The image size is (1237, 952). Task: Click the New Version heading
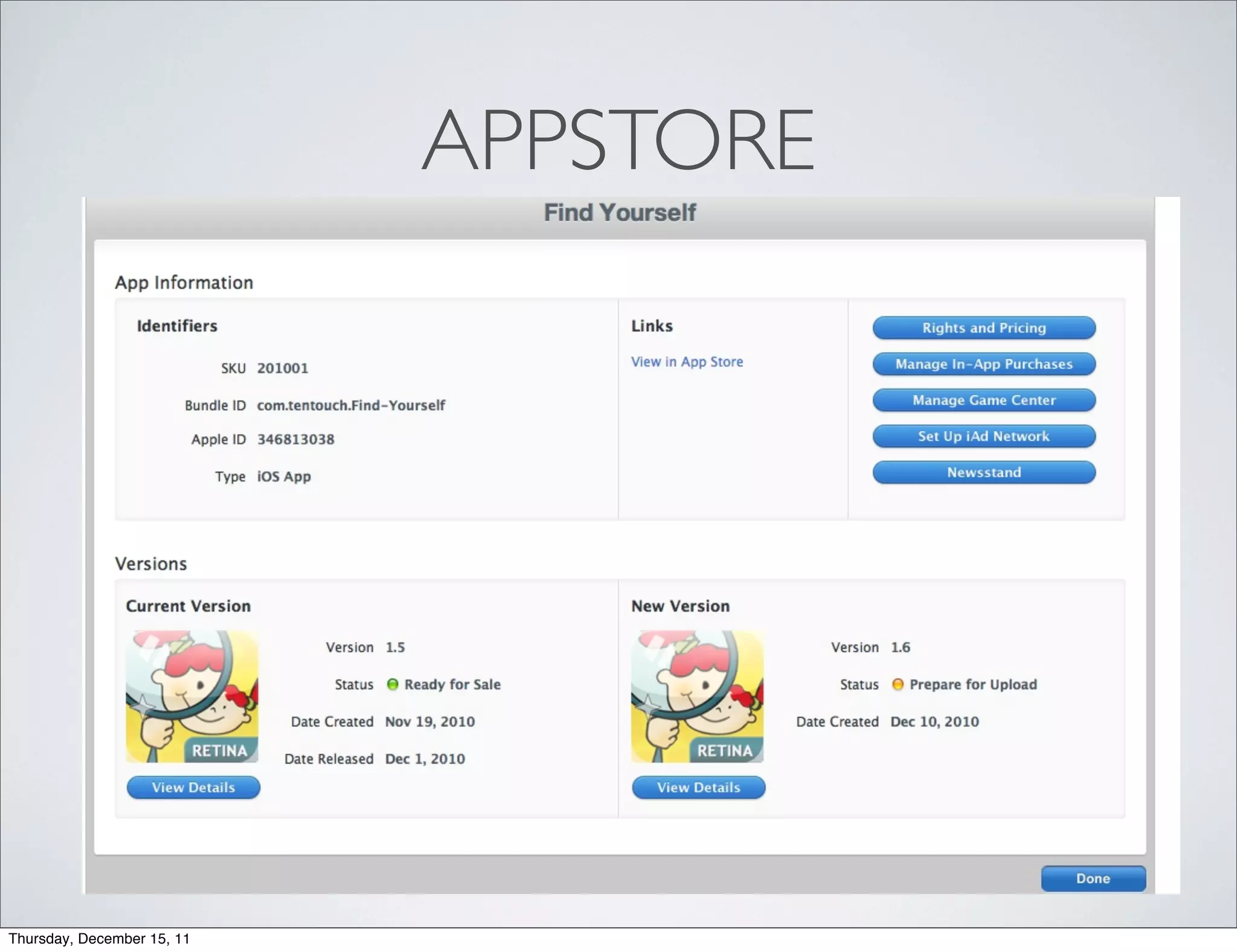(x=681, y=606)
